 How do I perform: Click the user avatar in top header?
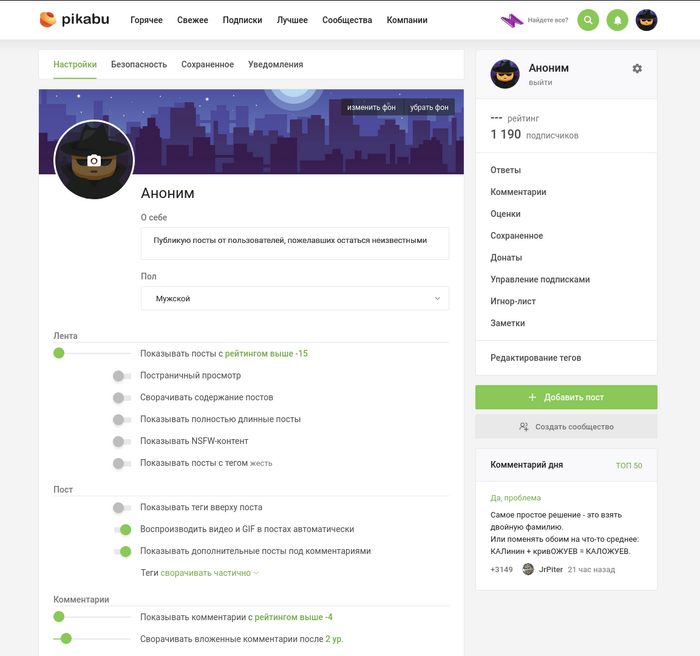(x=646, y=20)
